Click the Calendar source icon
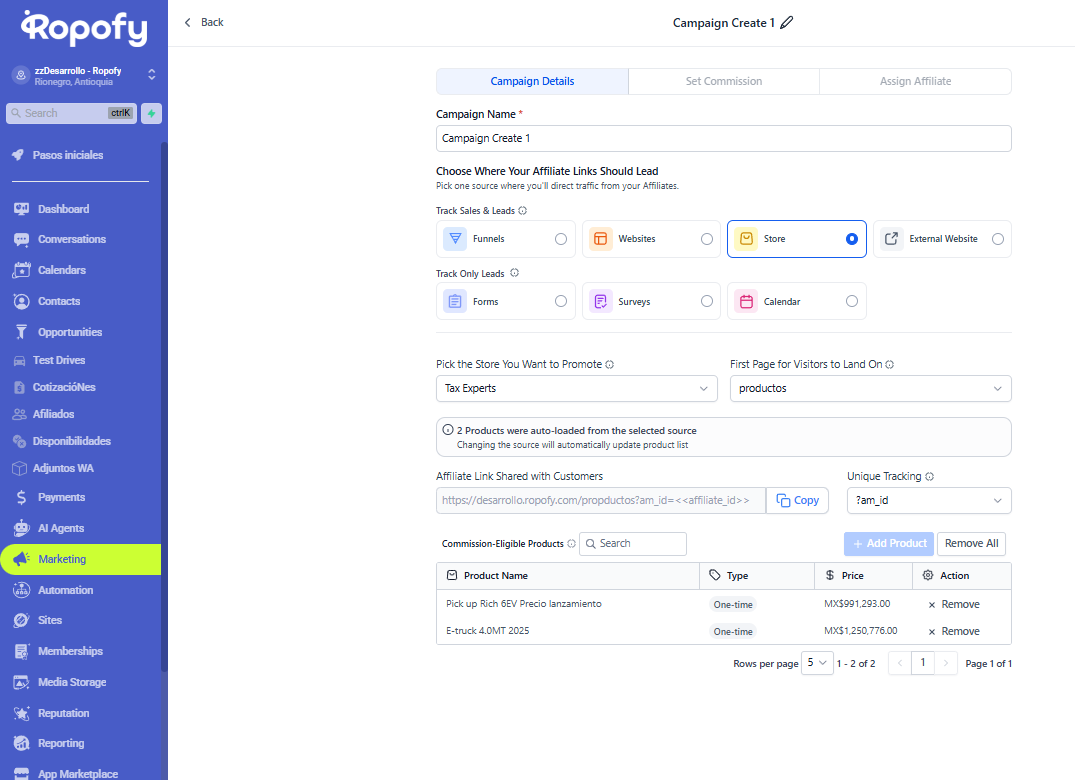This screenshot has height=780, width=1075. coord(746,301)
